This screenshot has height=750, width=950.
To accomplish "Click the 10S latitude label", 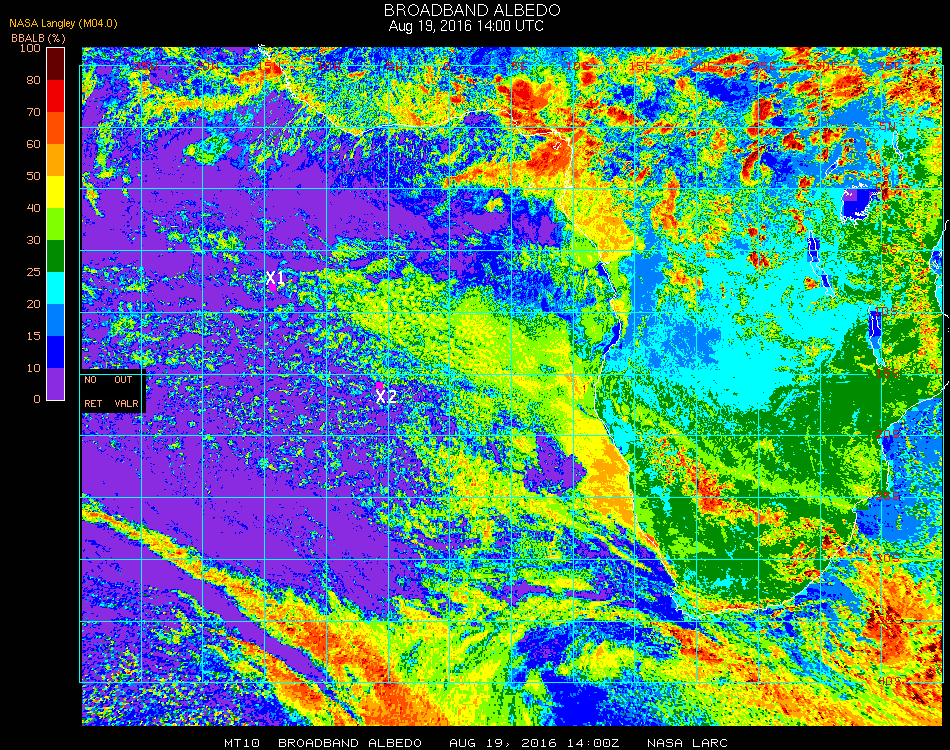I will point(887,311).
